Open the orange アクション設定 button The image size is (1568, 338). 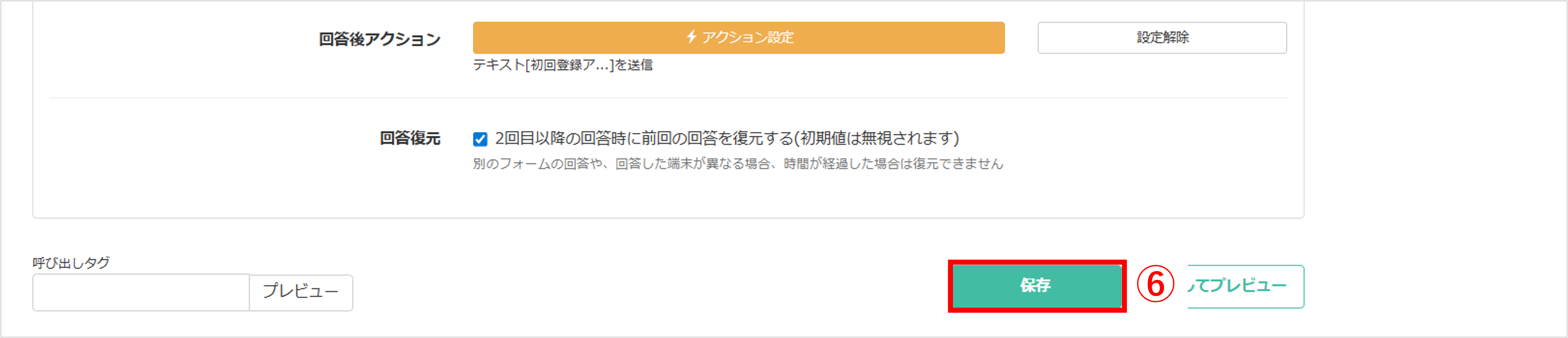(x=738, y=38)
